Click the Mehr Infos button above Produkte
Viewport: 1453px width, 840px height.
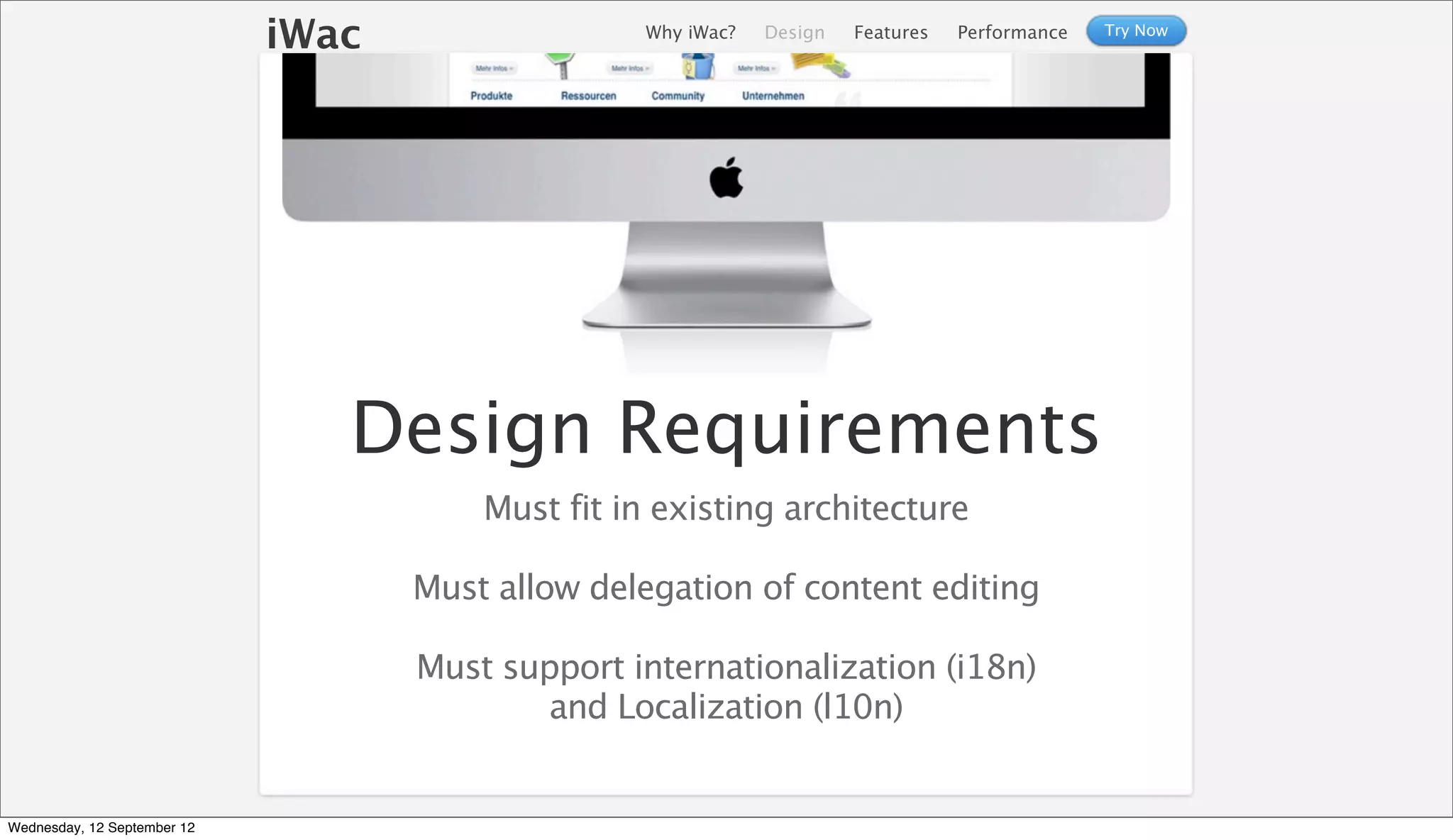[495, 68]
